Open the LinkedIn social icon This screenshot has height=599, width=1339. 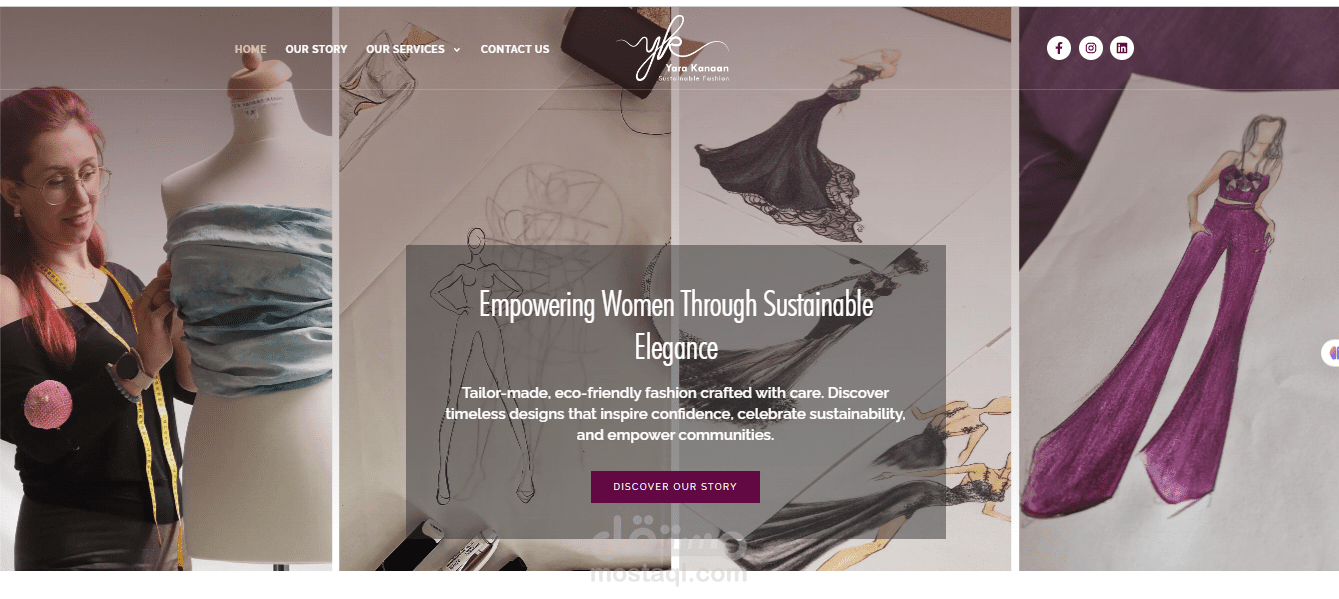click(x=1122, y=48)
